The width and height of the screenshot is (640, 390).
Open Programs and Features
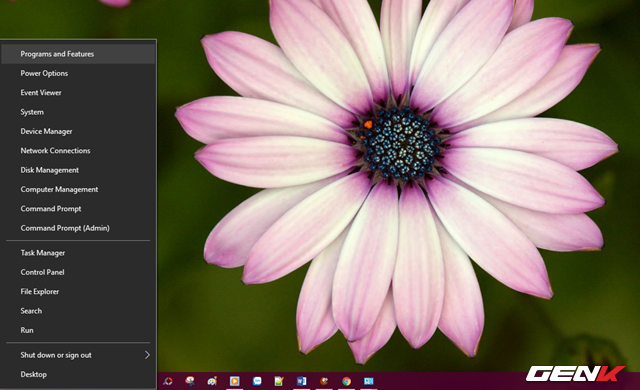(78, 54)
